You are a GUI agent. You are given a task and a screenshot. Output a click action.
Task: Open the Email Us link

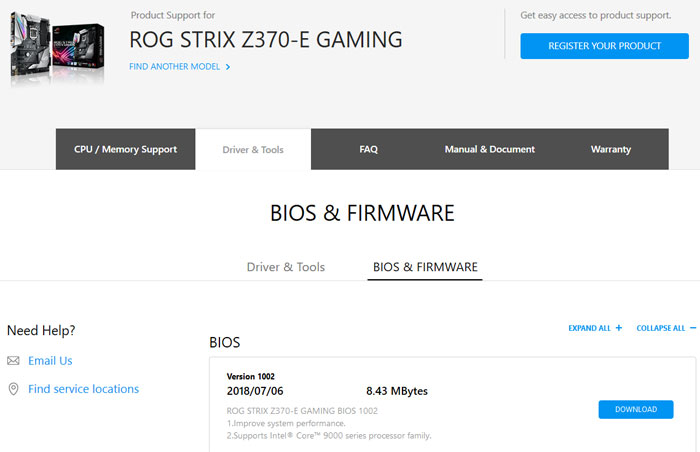[x=50, y=360]
